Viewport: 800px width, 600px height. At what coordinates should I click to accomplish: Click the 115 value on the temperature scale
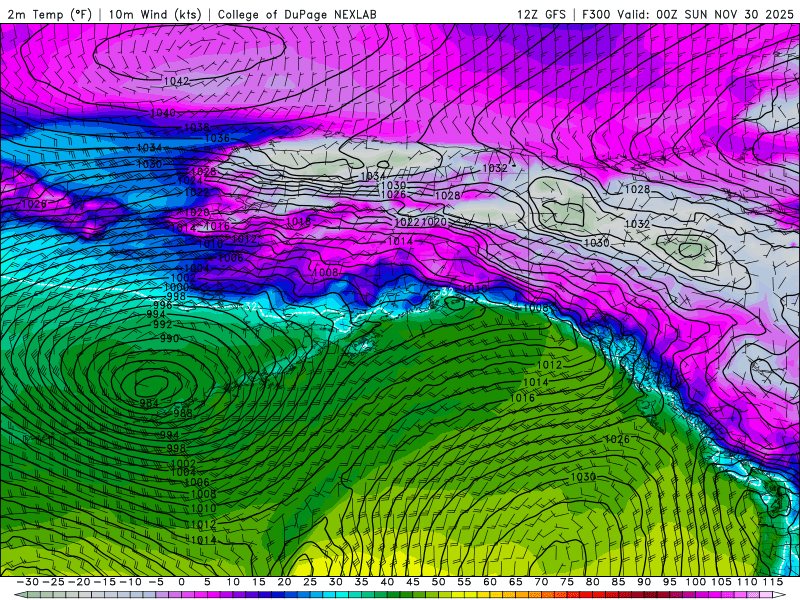(772, 582)
